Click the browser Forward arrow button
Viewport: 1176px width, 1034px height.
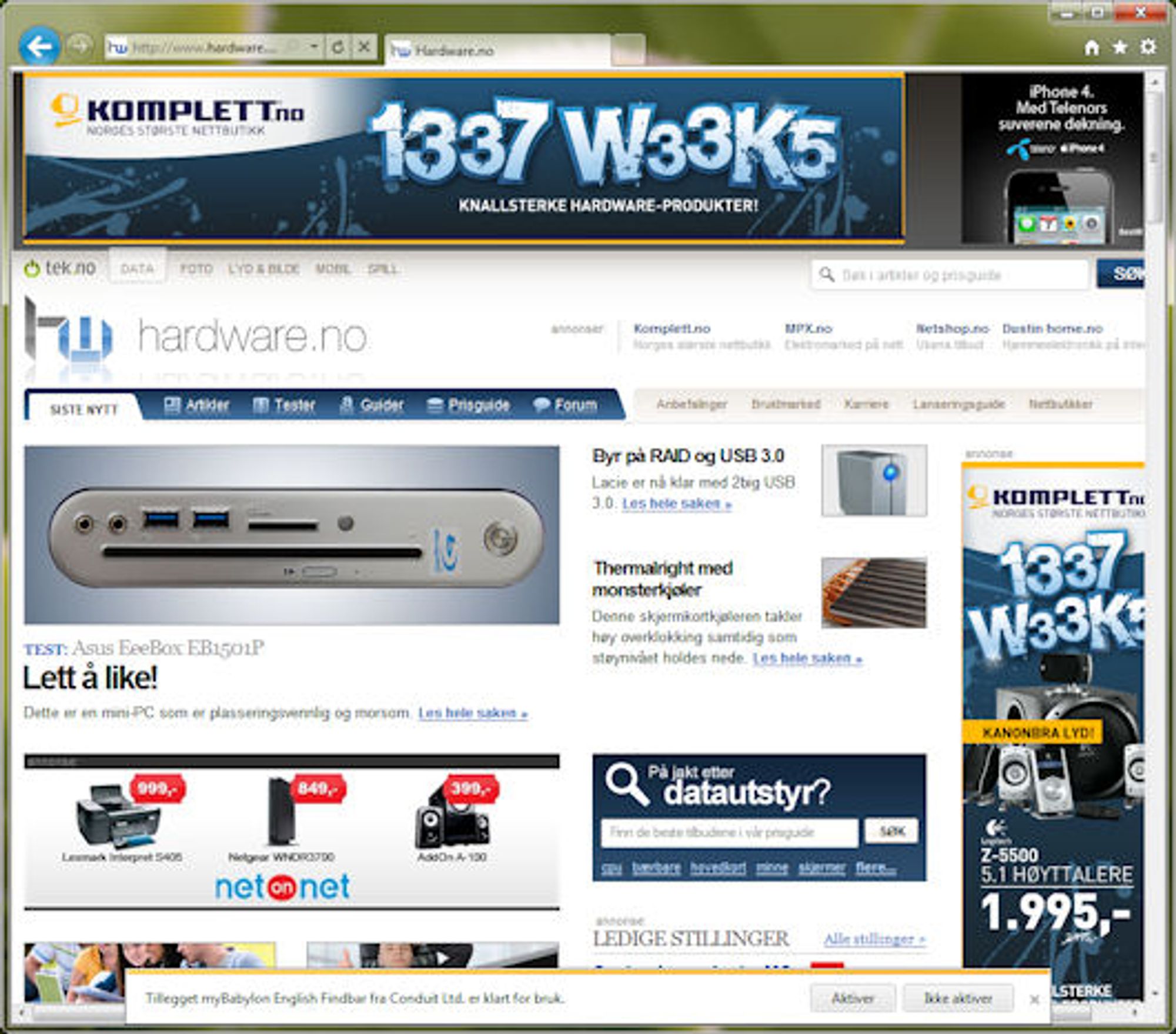[79, 45]
